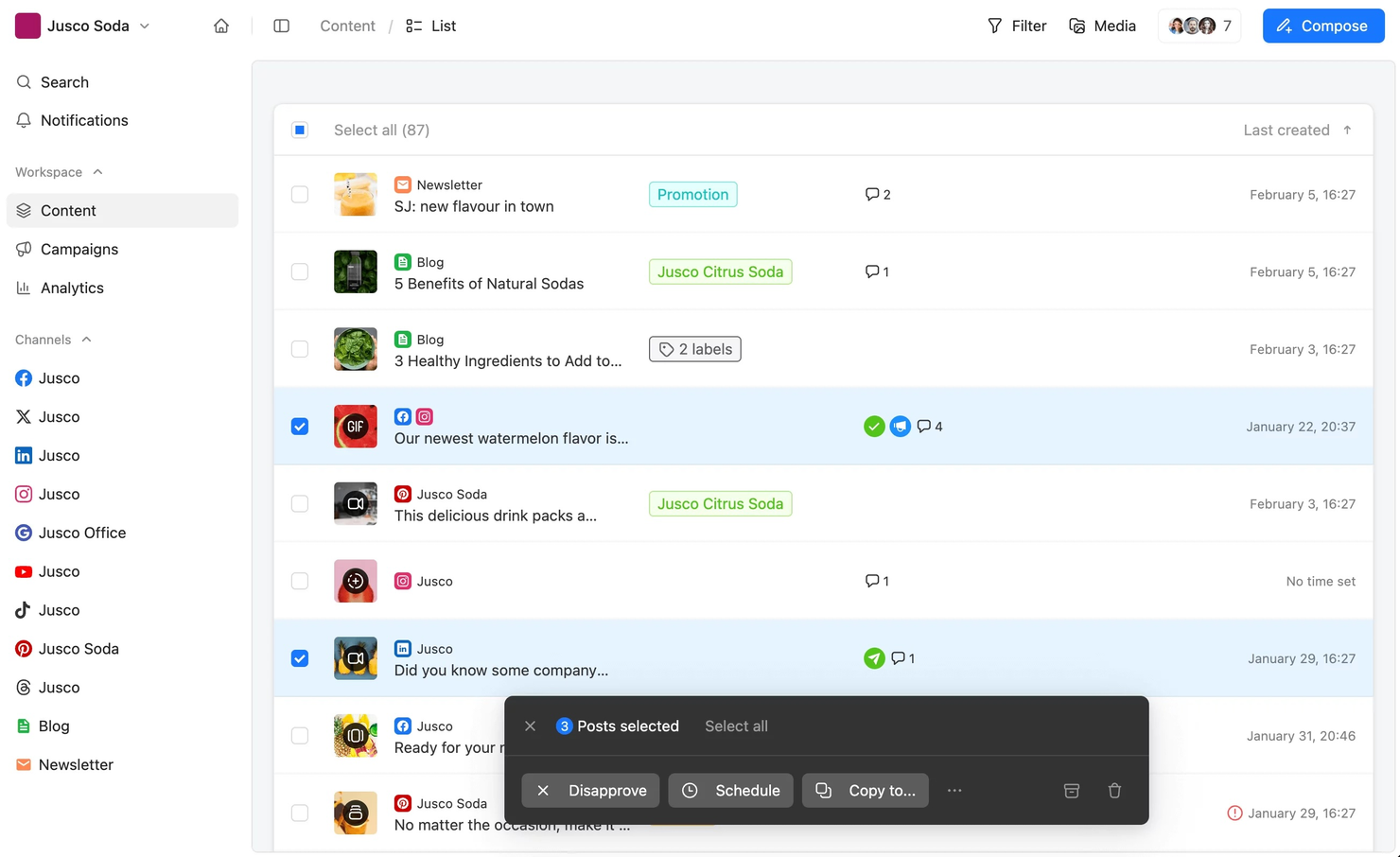Viewport: 1400px width, 857px height.
Task: Open the Newsletter channel
Action: [64, 765]
